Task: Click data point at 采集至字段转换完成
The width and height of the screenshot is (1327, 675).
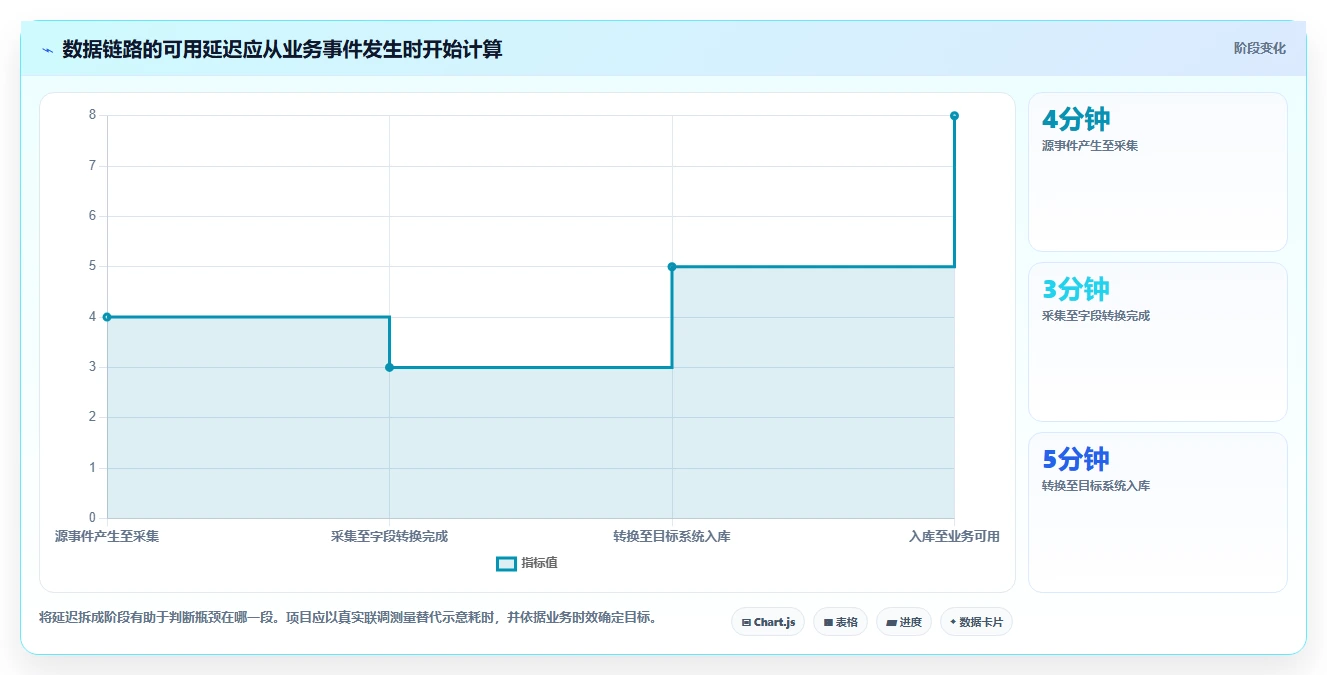Action: 389,367
